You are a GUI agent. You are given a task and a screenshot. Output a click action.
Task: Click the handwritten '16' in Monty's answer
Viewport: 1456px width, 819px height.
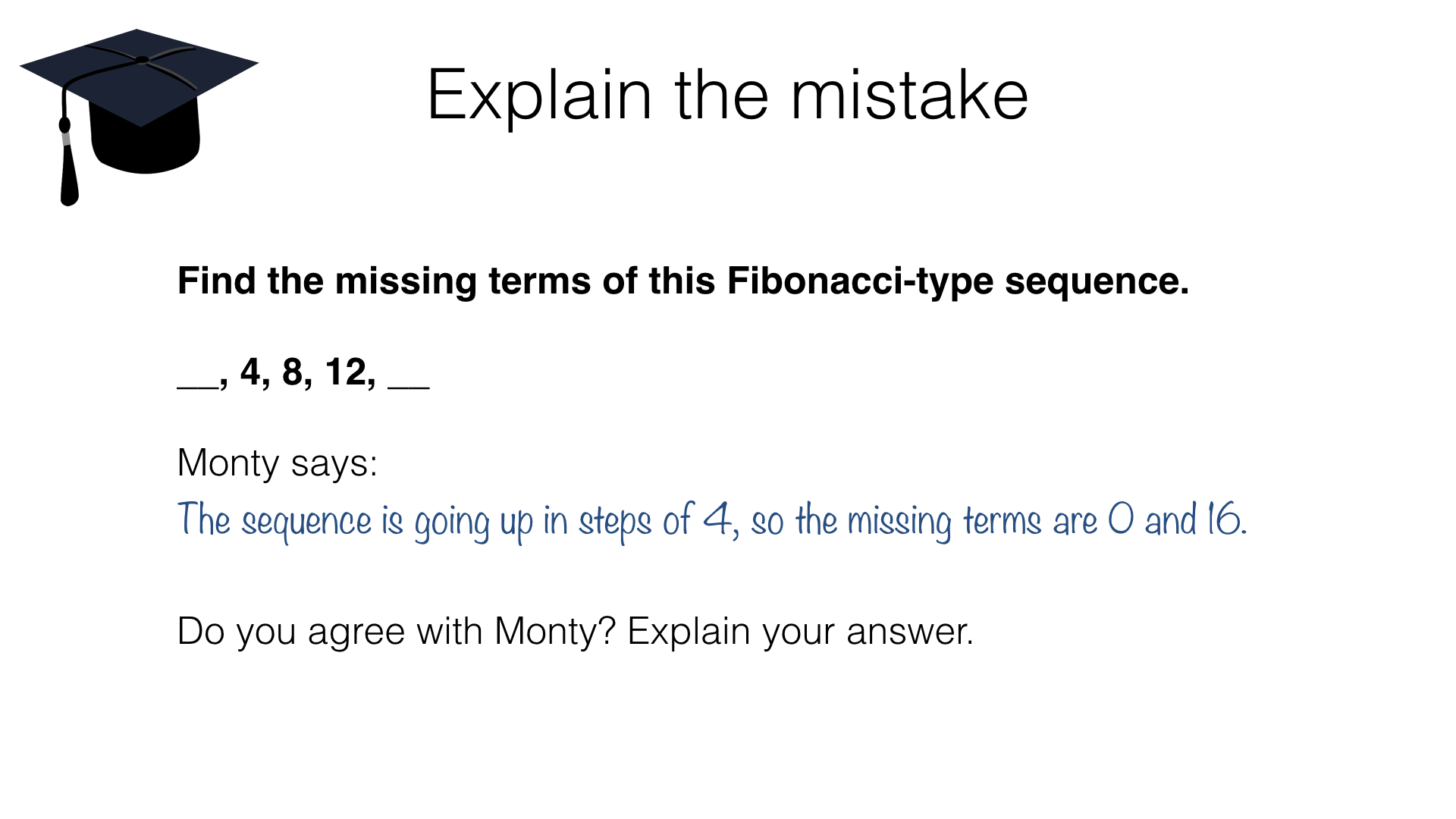click(x=1224, y=519)
